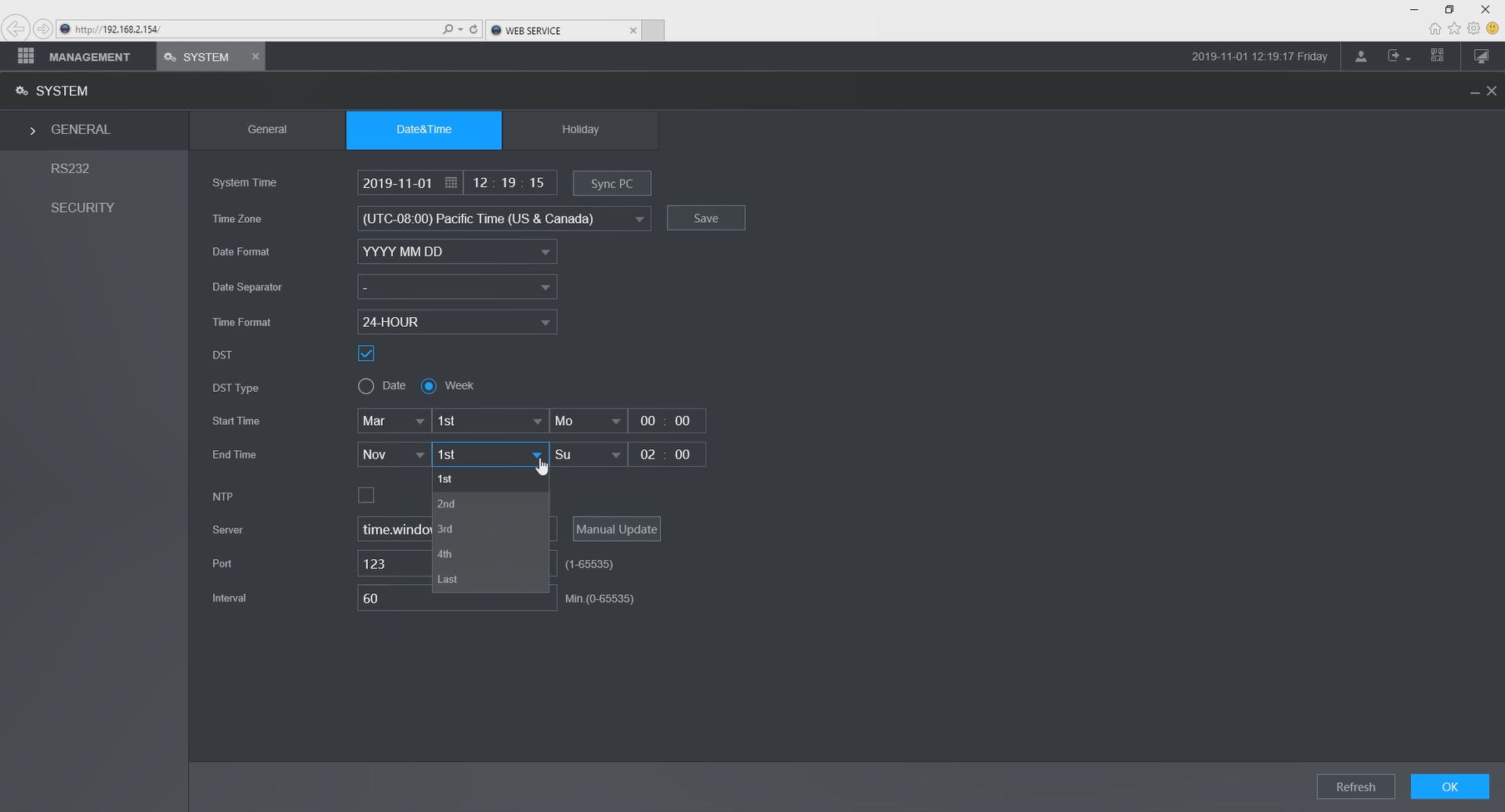
Task: Select the Date radio for DST Type
Action: tap(366, 386)
